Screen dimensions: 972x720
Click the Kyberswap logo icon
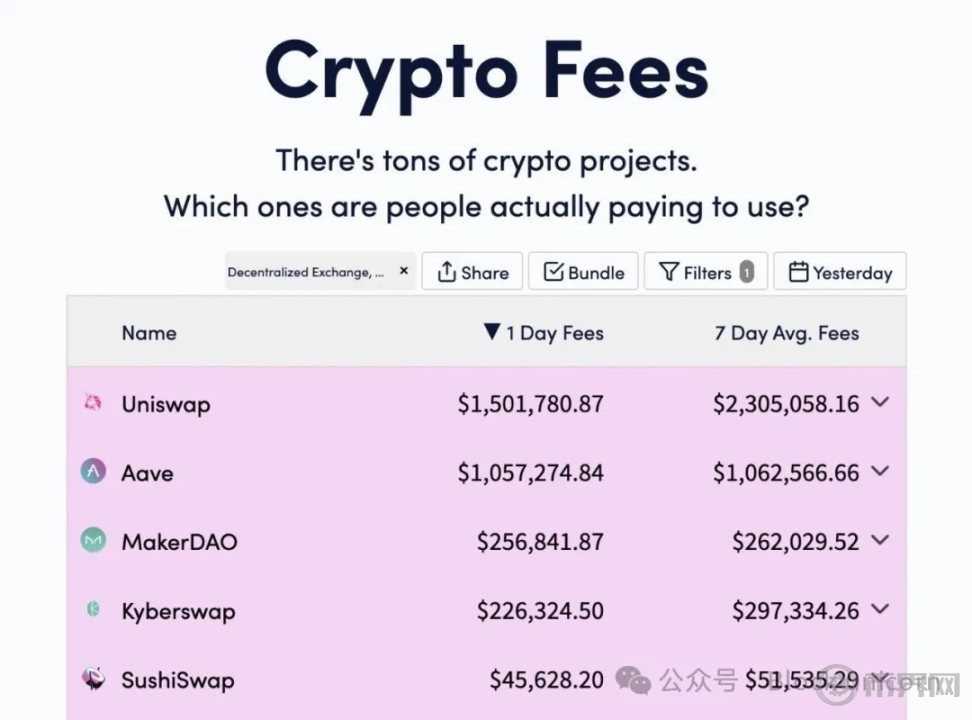(x=93, y=610)
